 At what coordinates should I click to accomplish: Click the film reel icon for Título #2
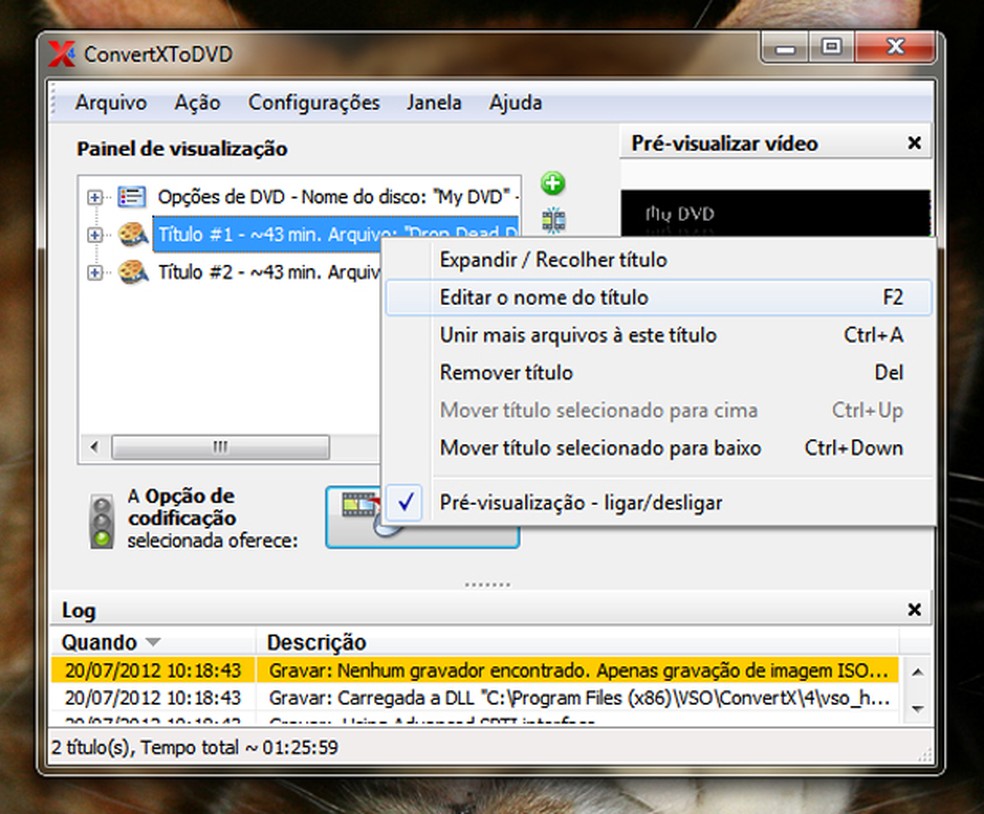click(133, 272)
